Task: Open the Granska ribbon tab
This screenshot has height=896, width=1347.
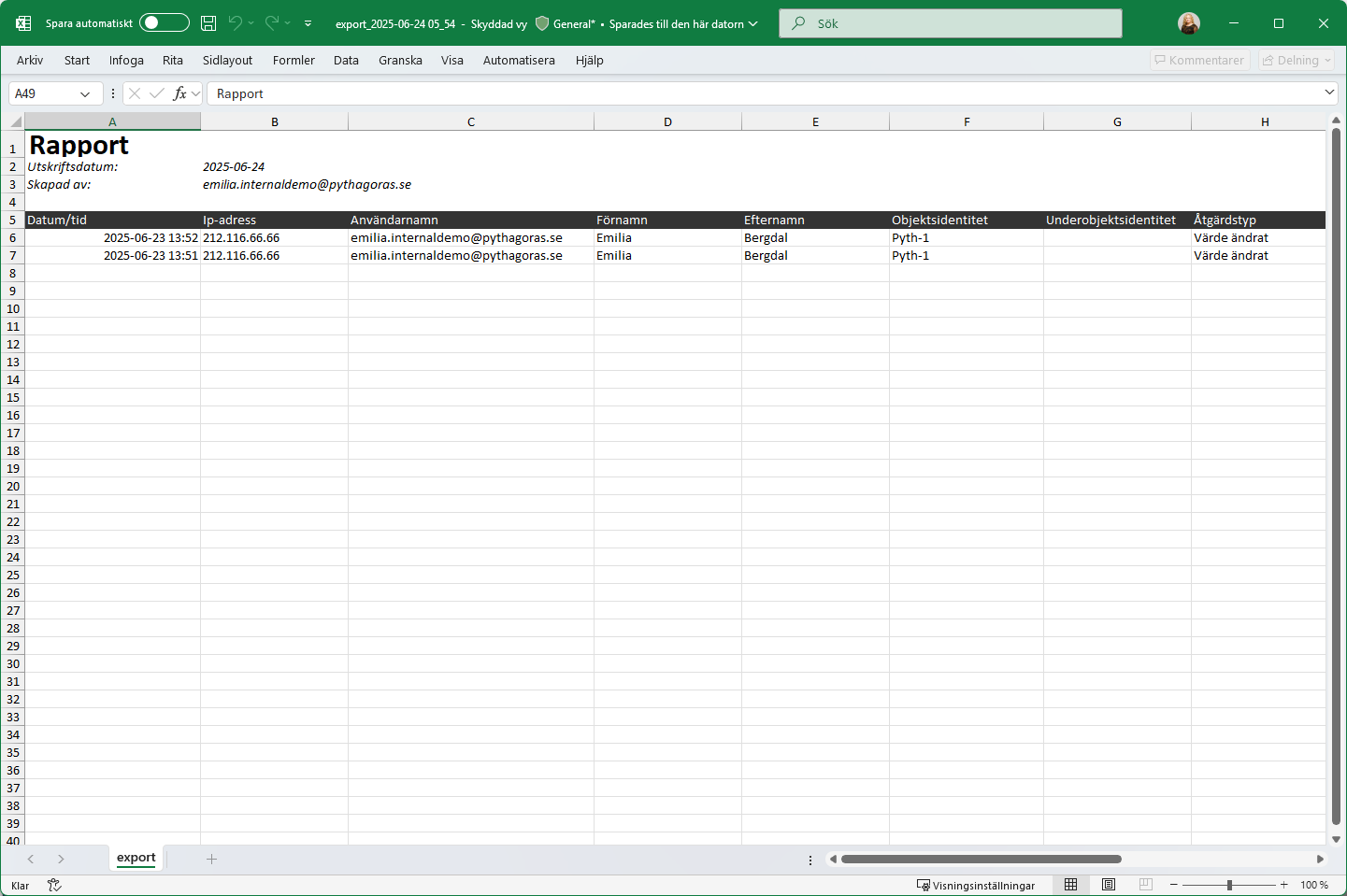Action: click(x=400, y=61)
